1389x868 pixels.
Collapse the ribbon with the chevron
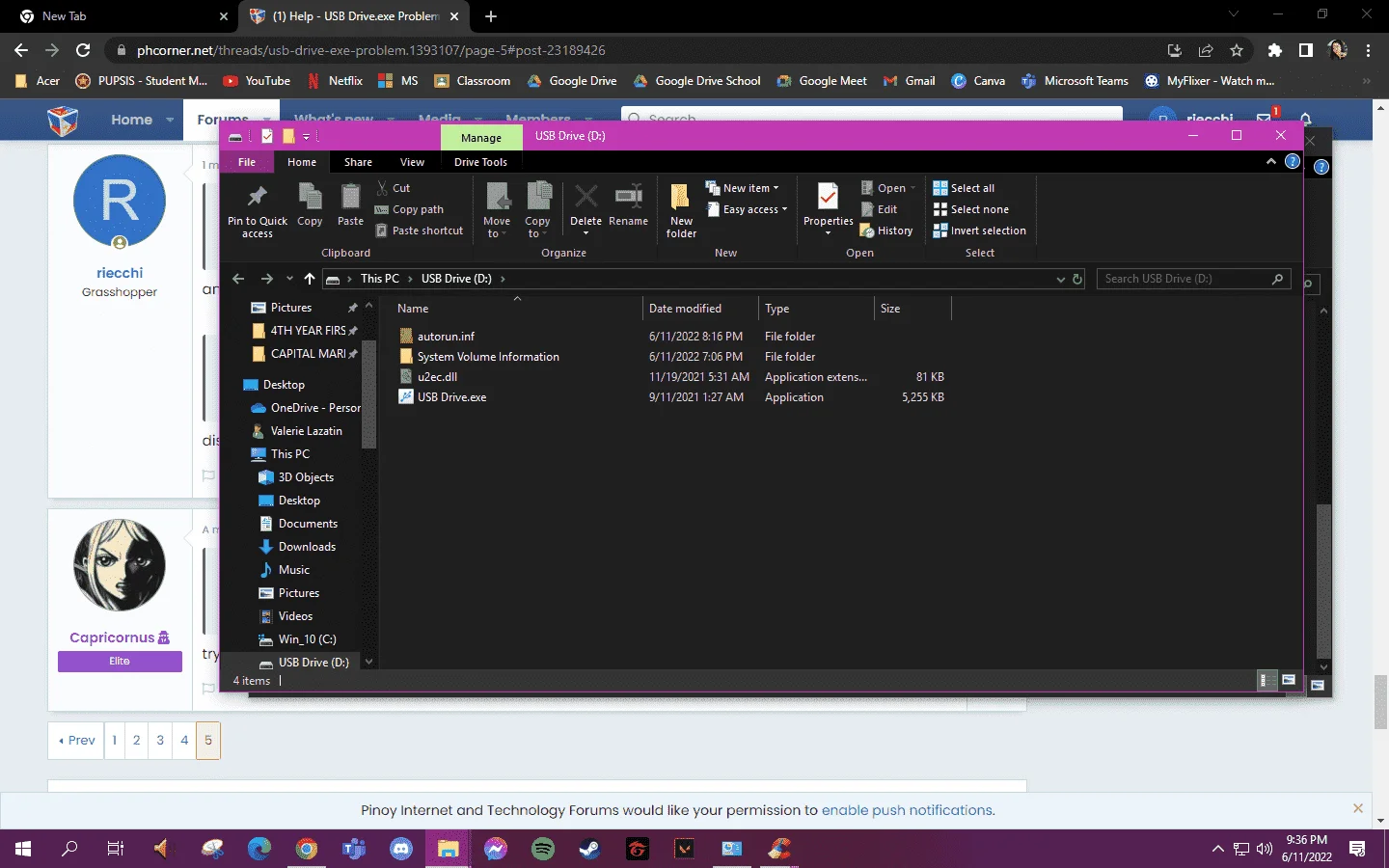coord(1270,161)
